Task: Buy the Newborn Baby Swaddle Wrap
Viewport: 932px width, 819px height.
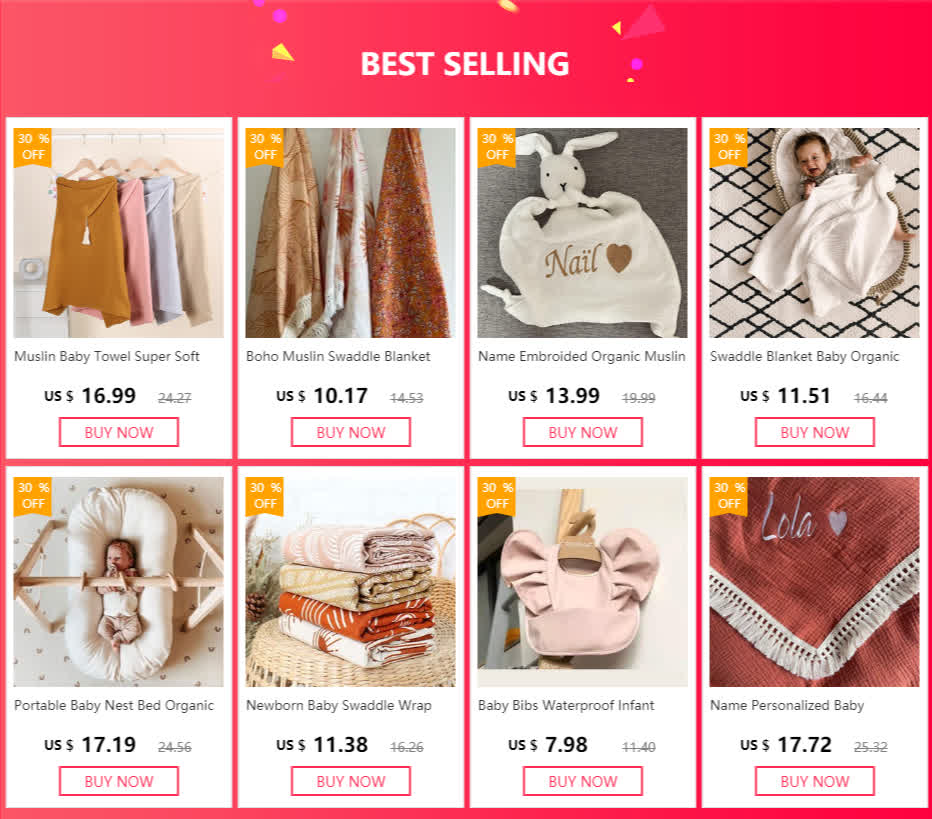Action: coord(351,781)
